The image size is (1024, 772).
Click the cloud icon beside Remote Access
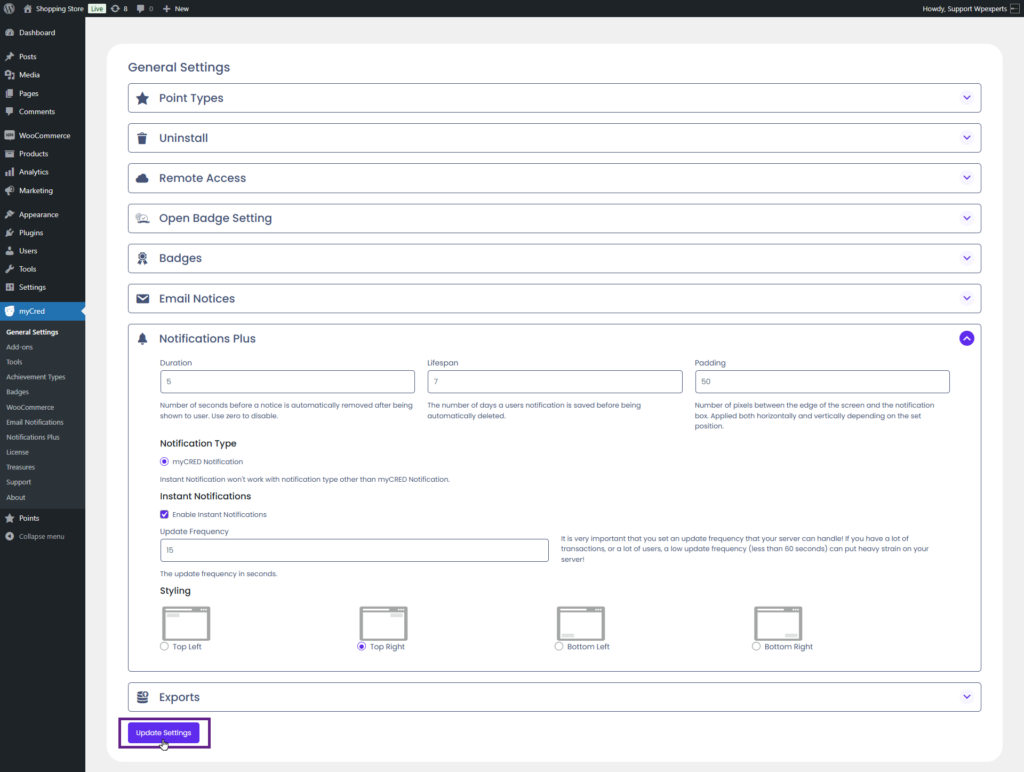point(142,178)
